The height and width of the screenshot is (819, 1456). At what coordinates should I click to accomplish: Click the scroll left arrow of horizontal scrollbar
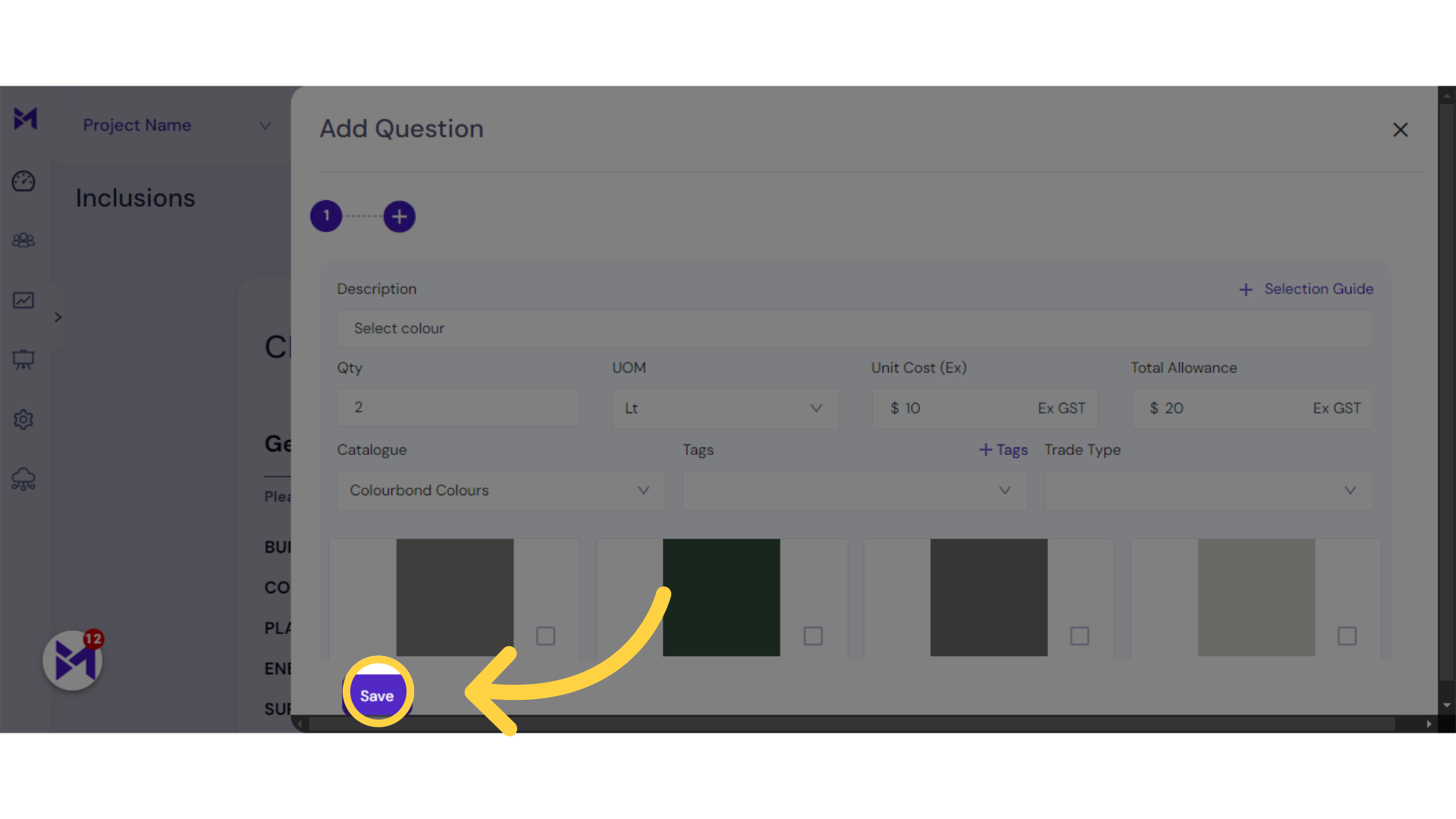[x=300, y=724]
